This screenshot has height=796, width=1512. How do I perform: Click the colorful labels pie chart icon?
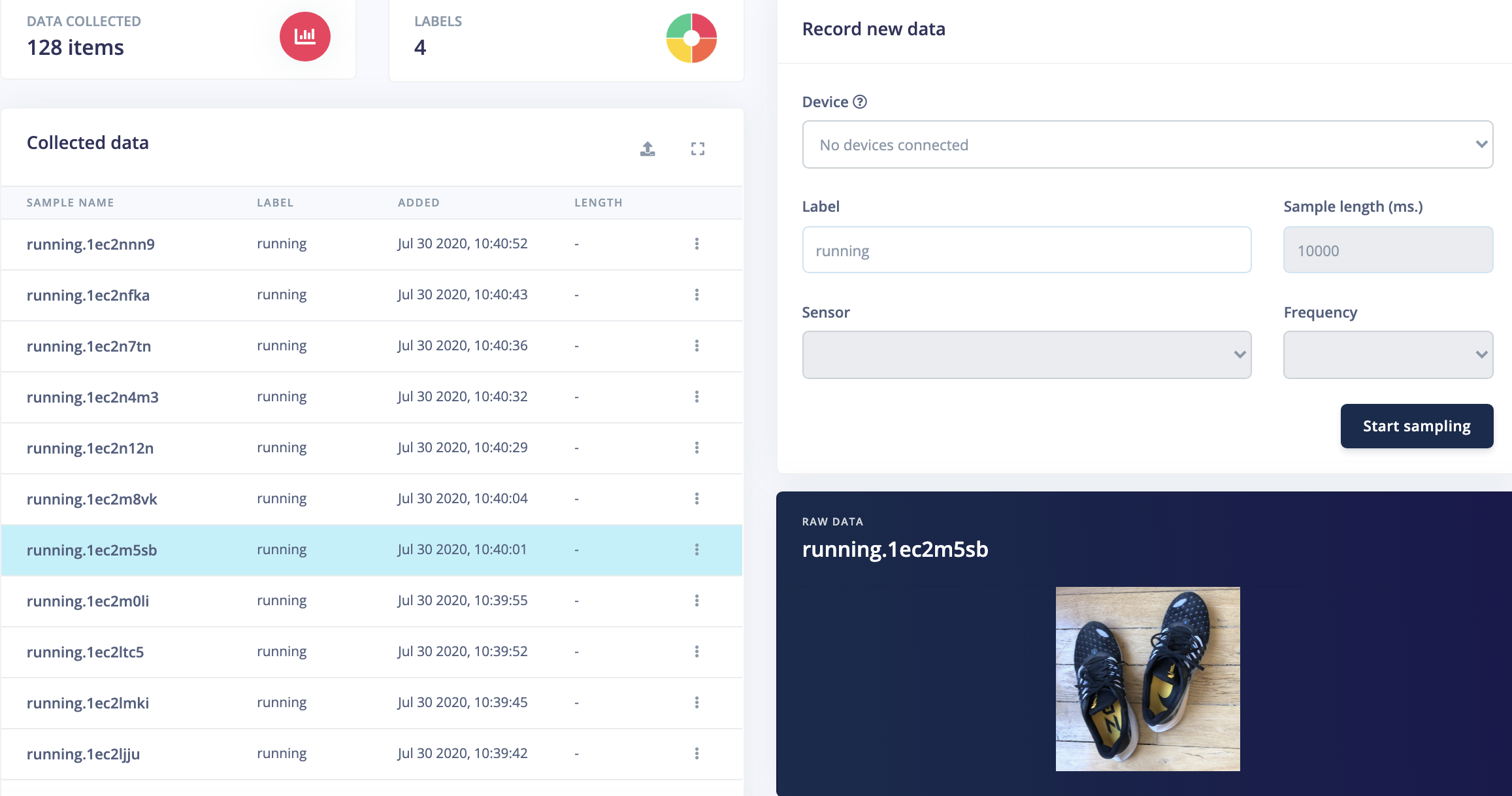691,38
